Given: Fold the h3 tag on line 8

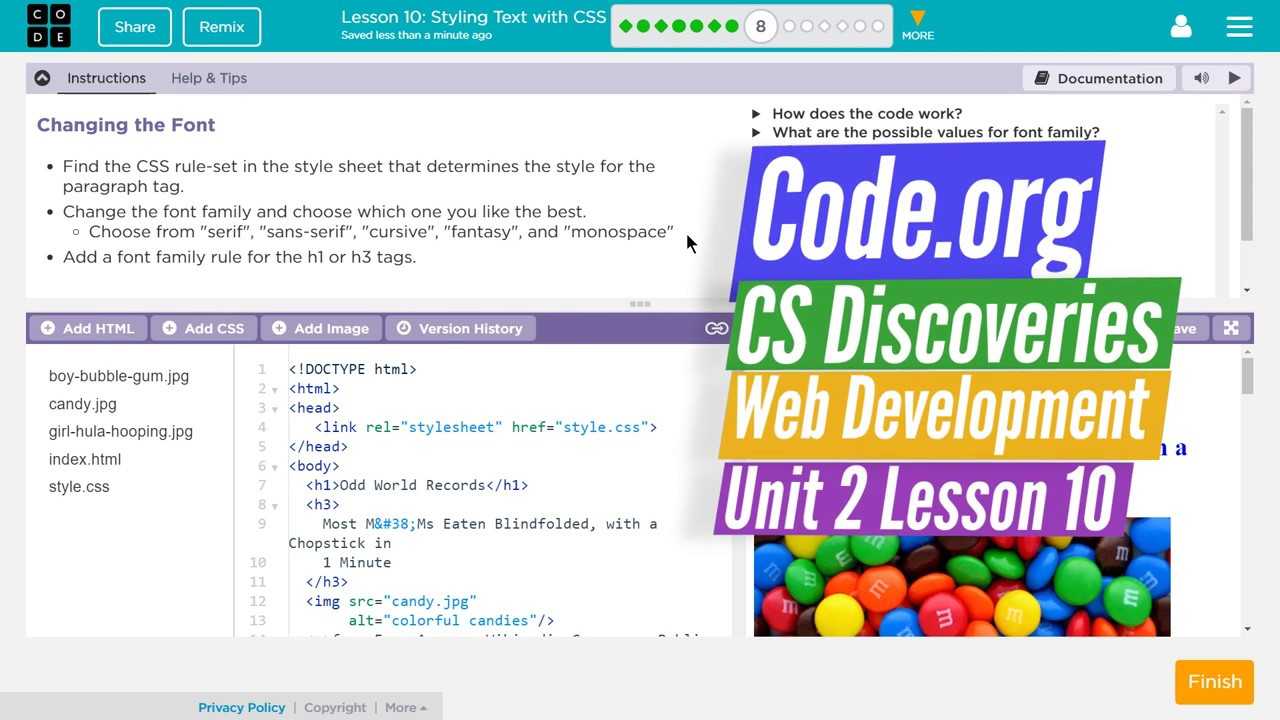Looking at the screenshot, I should coord(275,506).
